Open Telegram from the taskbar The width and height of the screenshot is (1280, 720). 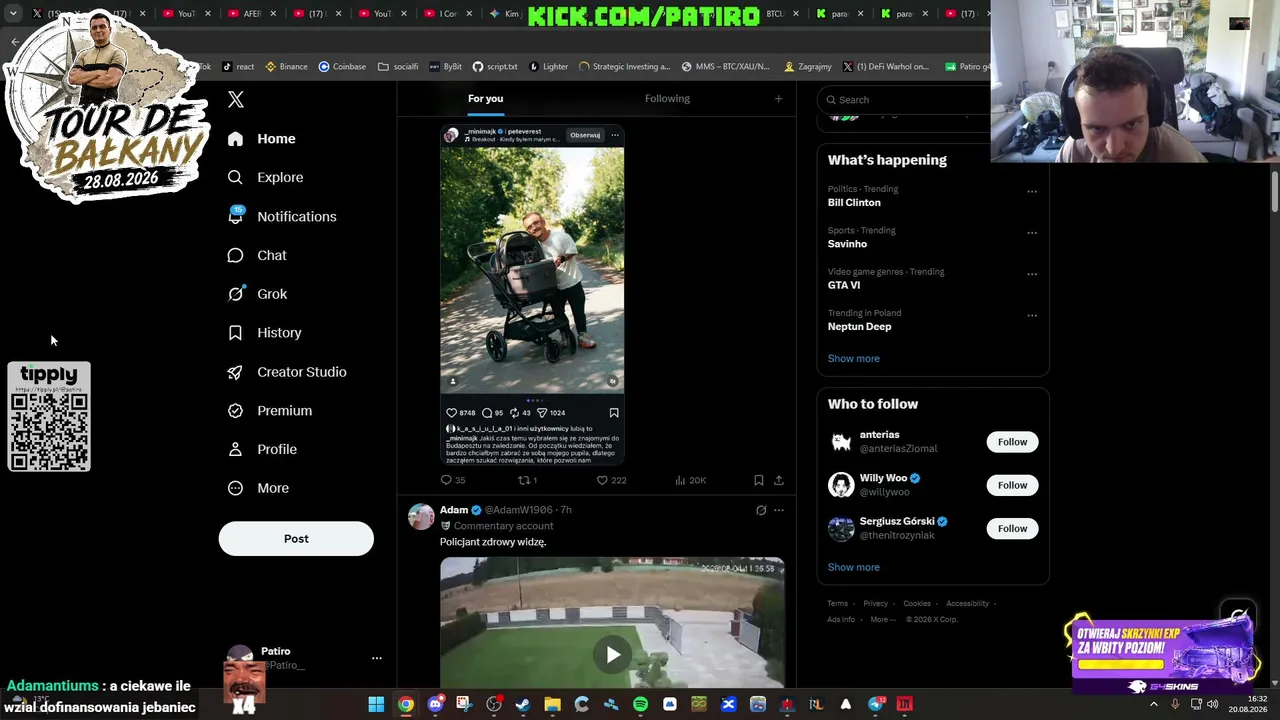876,704
